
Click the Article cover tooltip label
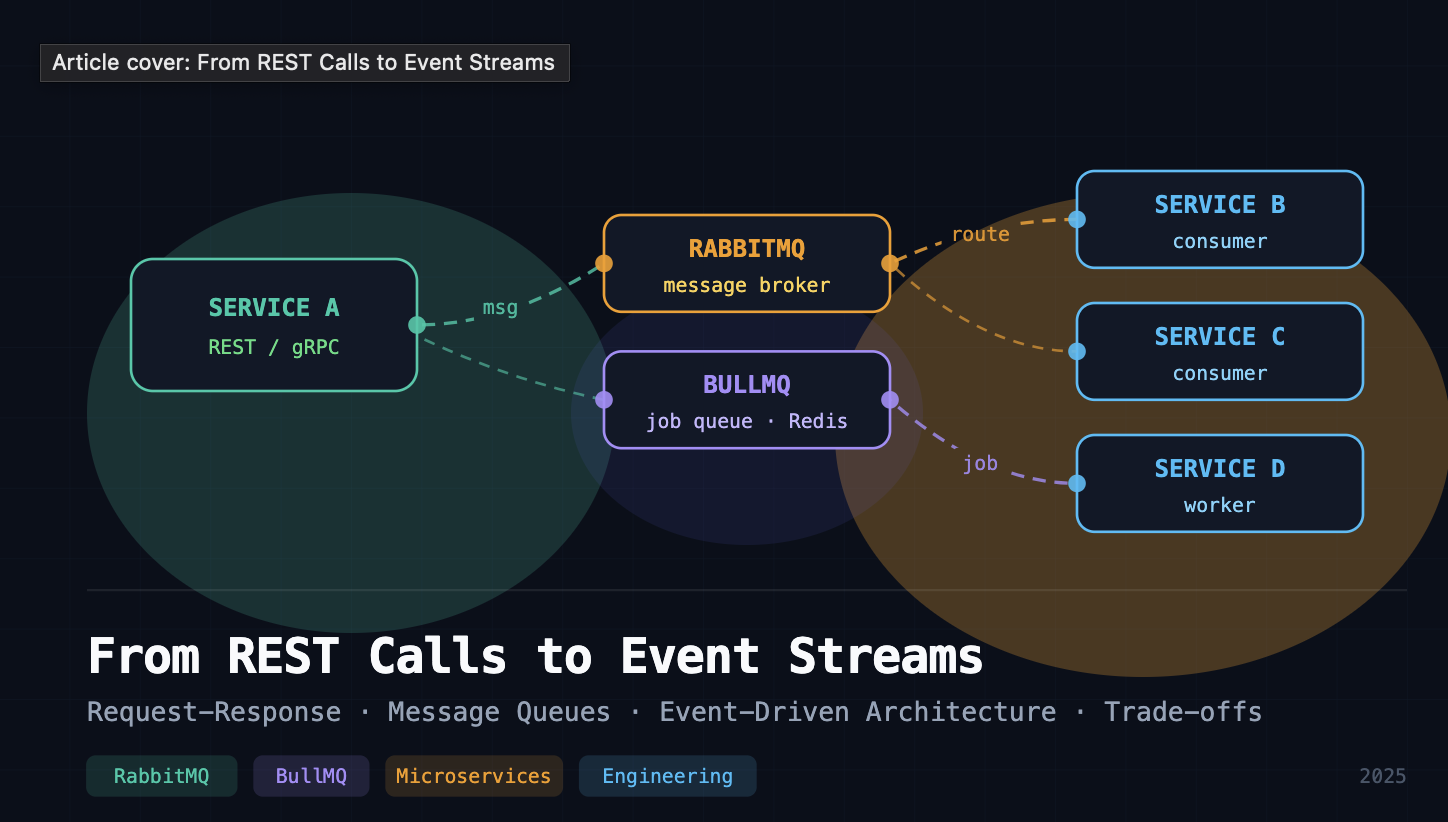pyautogui.click(x=304, y=63)
